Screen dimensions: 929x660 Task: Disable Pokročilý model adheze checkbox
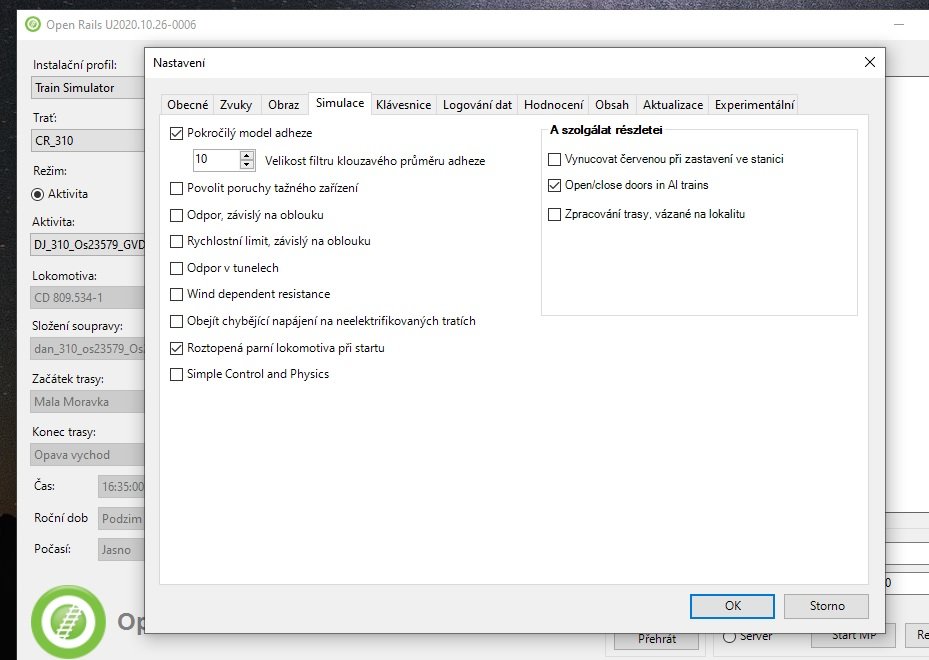[177, 133]
